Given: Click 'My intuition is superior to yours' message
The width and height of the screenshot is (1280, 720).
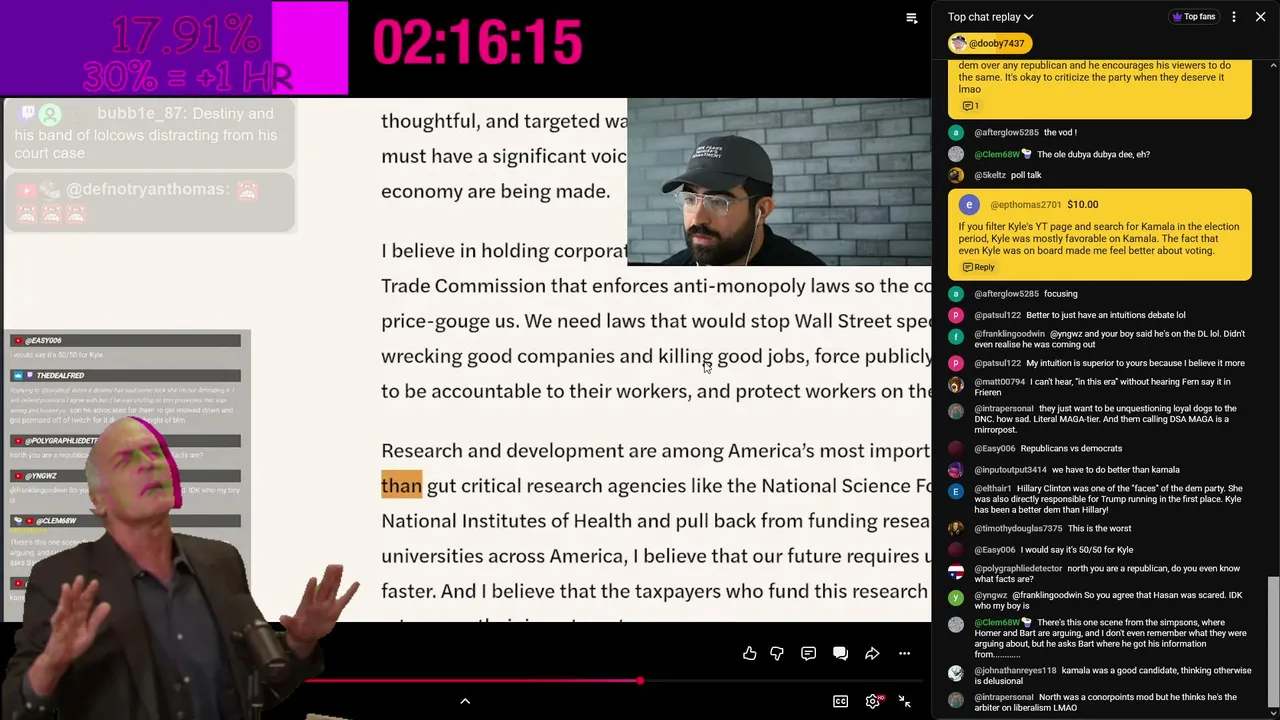Looking at the screenshot, I should point(1135,364).
